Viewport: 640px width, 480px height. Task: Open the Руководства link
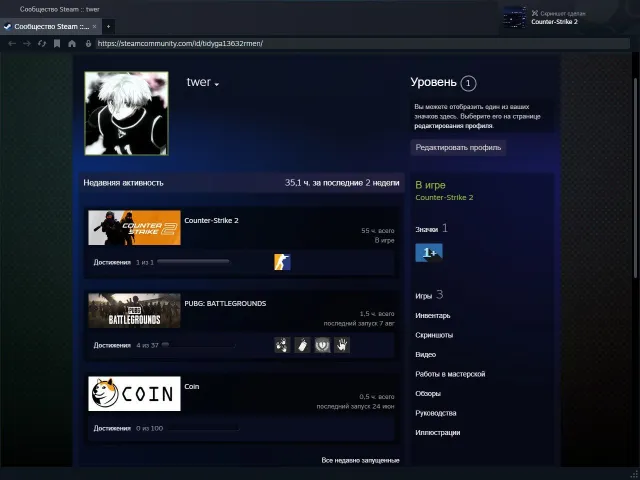436,413
